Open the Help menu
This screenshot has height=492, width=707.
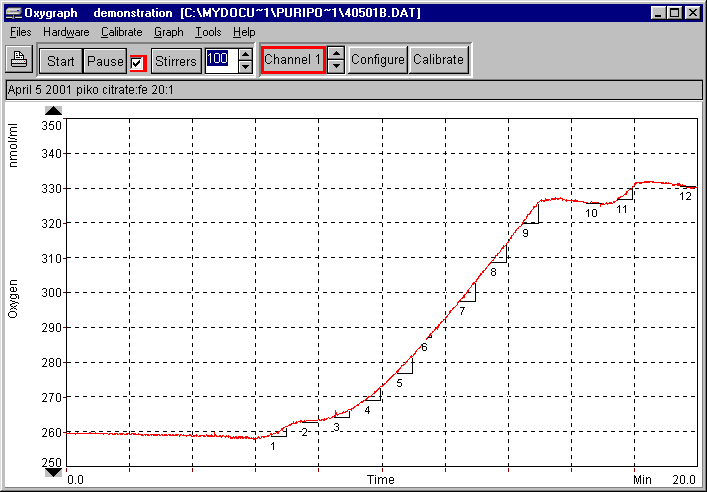pyautogui.click(x=244, y=32)
